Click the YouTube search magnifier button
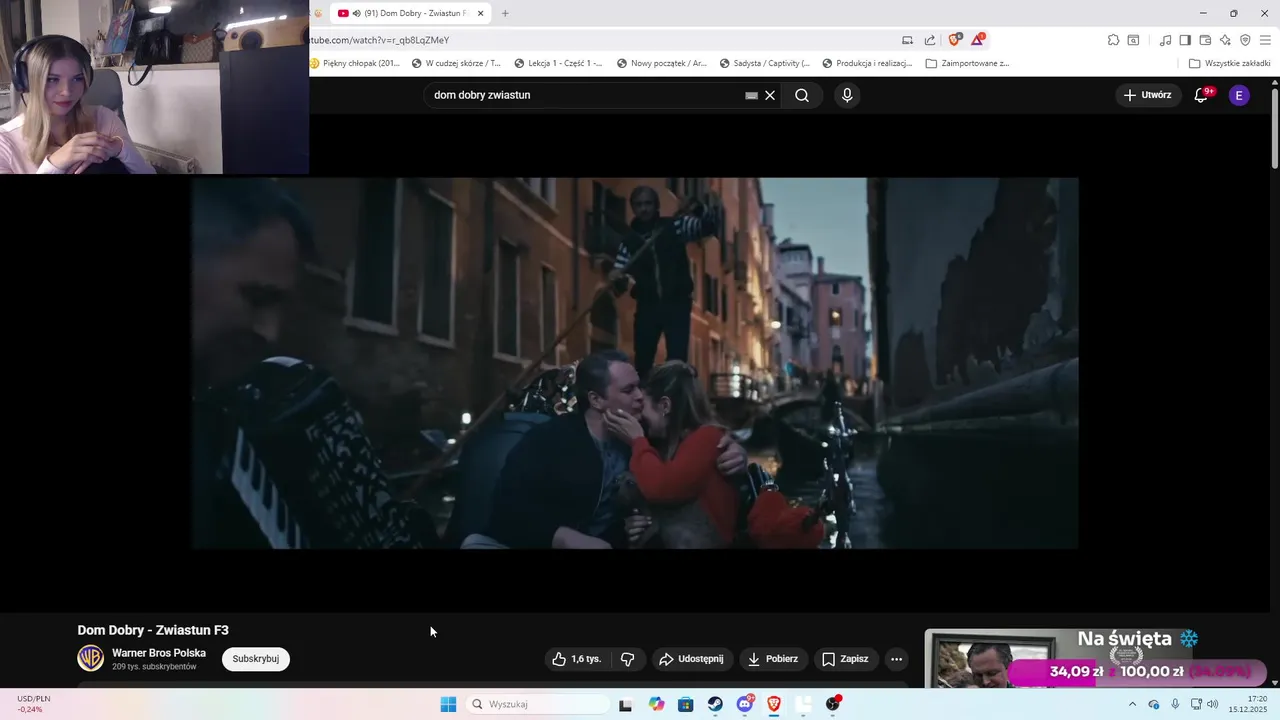The height and width of the screenshot is (720, 1280). (802, 95)
